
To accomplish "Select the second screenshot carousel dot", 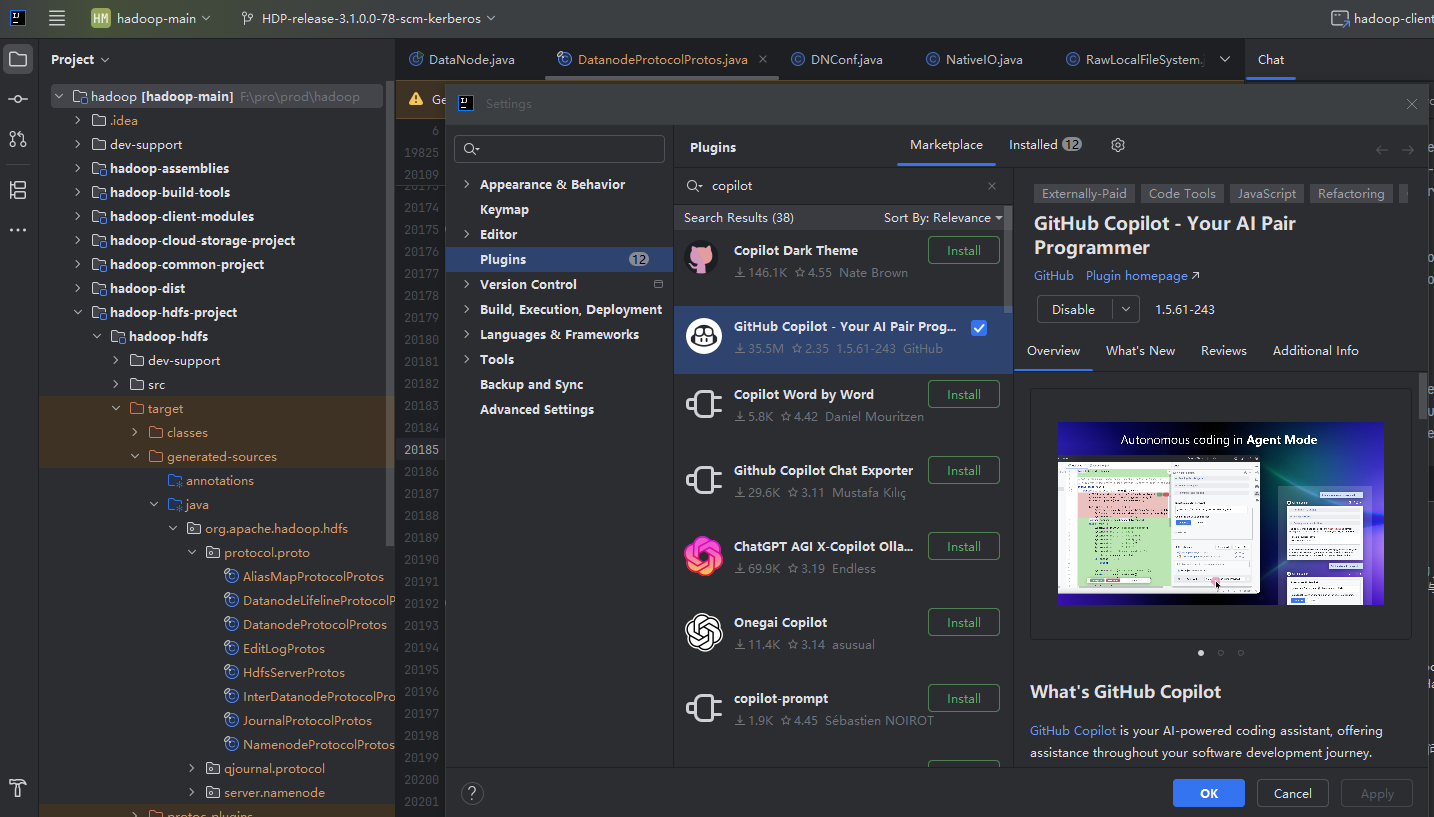I will (x=1221, y=653).
